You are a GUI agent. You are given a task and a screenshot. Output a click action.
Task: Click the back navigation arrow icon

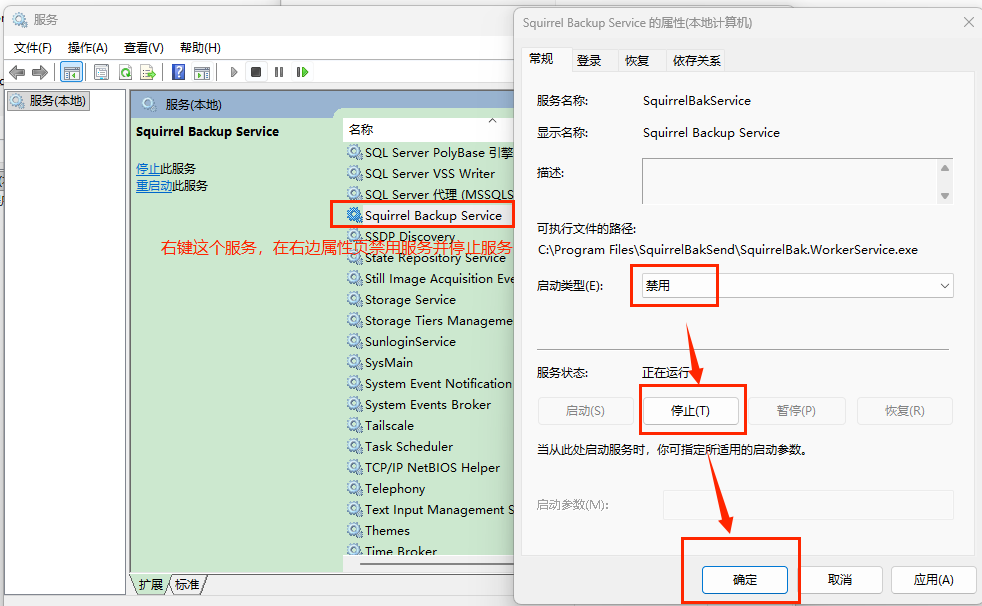pyautogui.click(x=17, y=71)
